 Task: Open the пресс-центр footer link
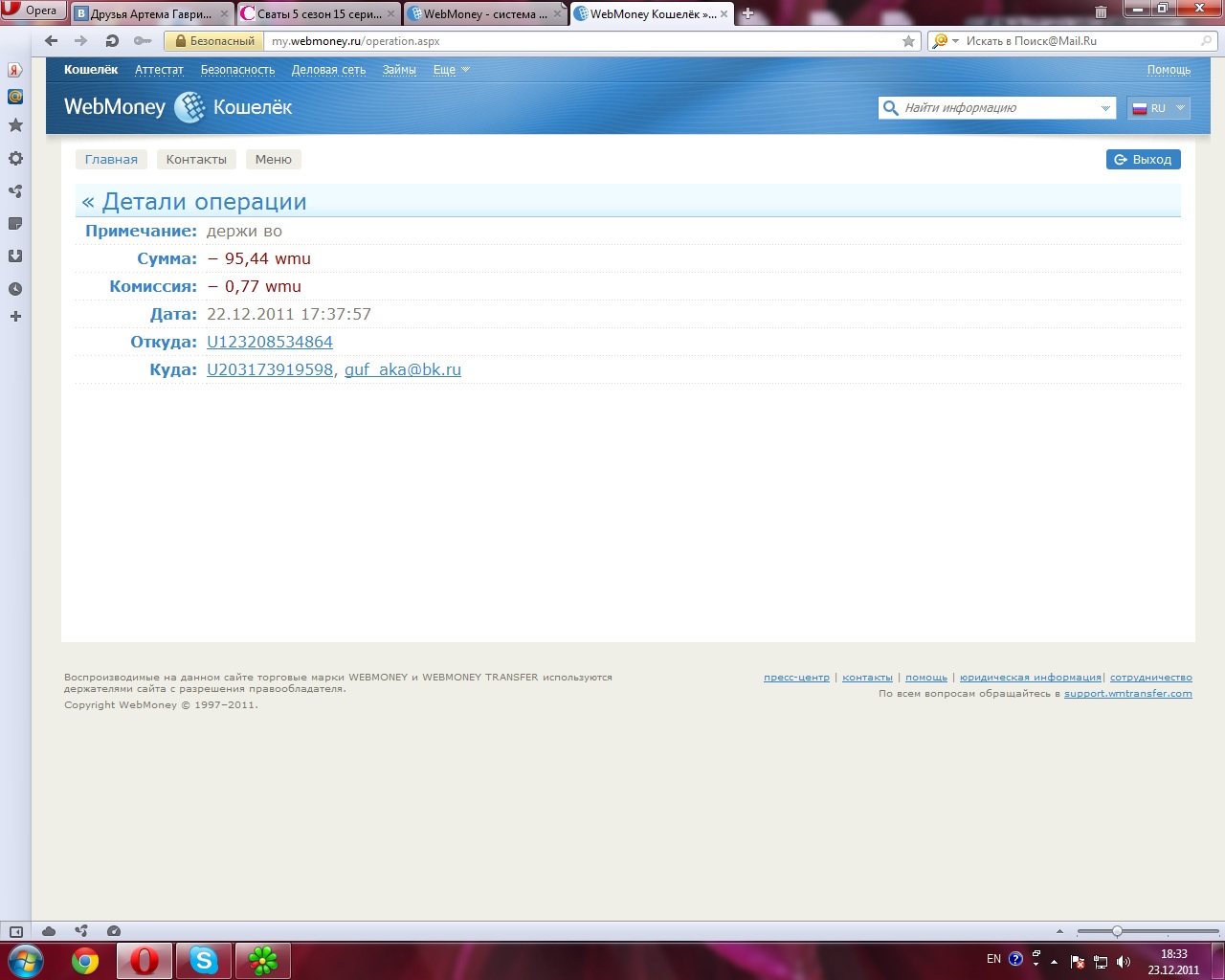click(x=796, y=678)
